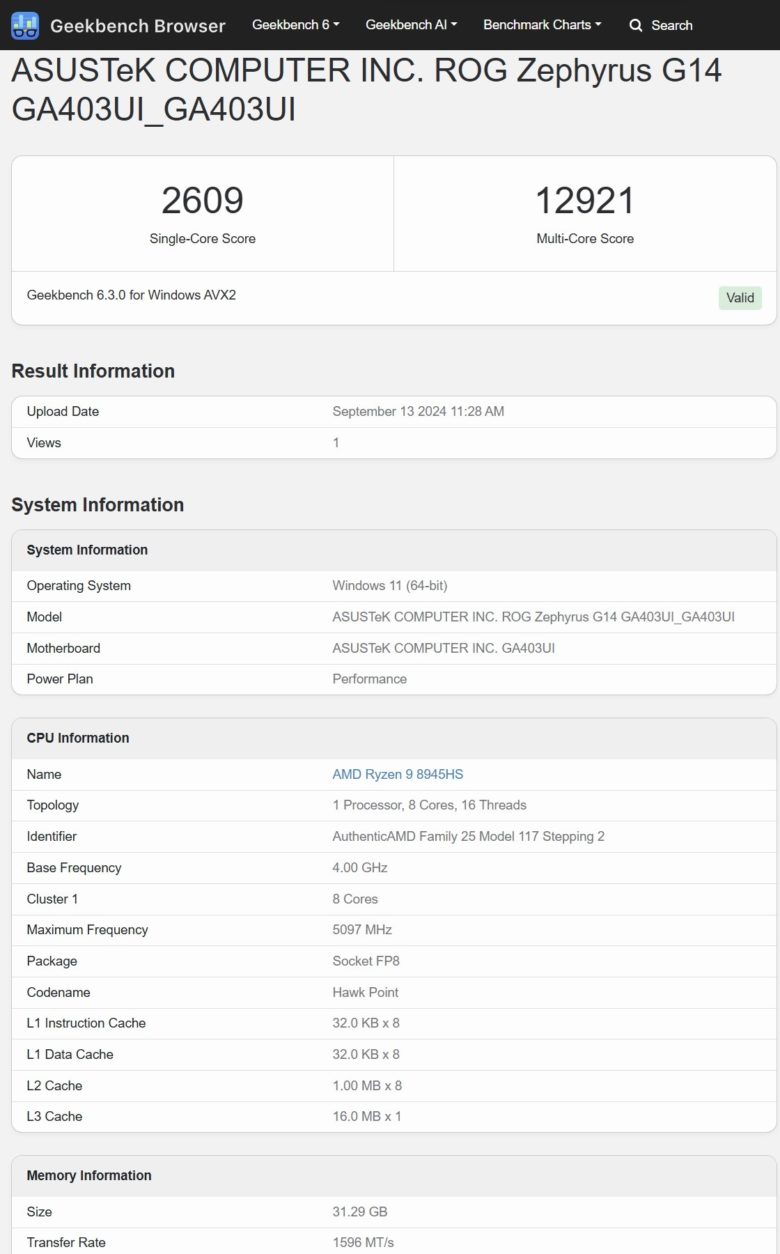This screenshot has height=1254, width=780.
Task: Select the Model row value ROG Zephyrus G14
Action: (x=533, y=617)
